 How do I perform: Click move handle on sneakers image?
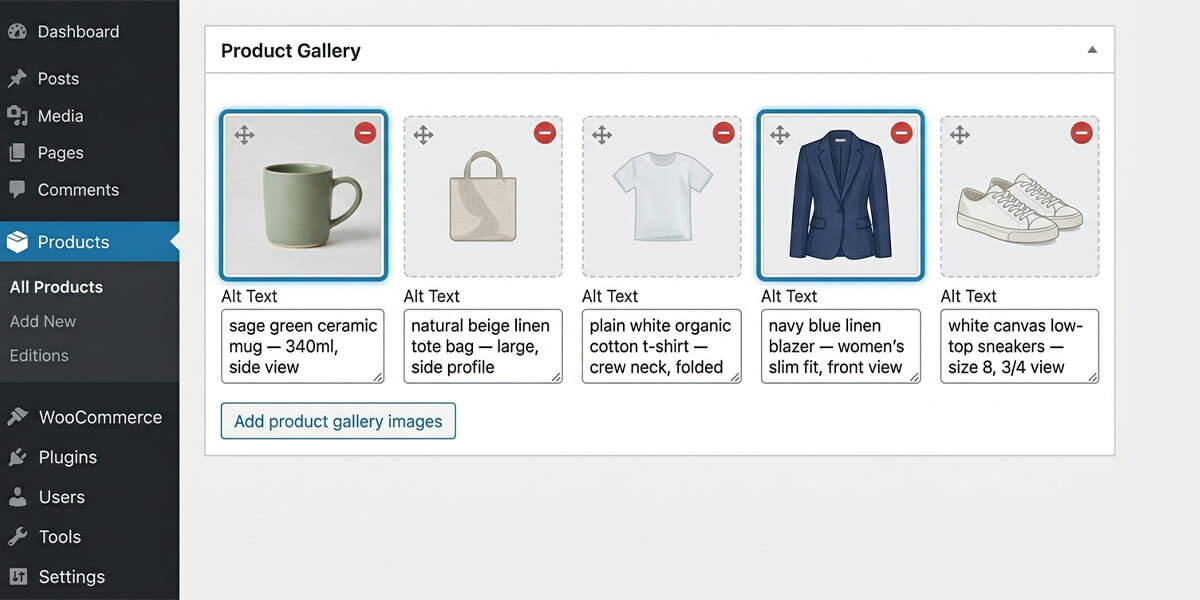[x=960, y=135]
